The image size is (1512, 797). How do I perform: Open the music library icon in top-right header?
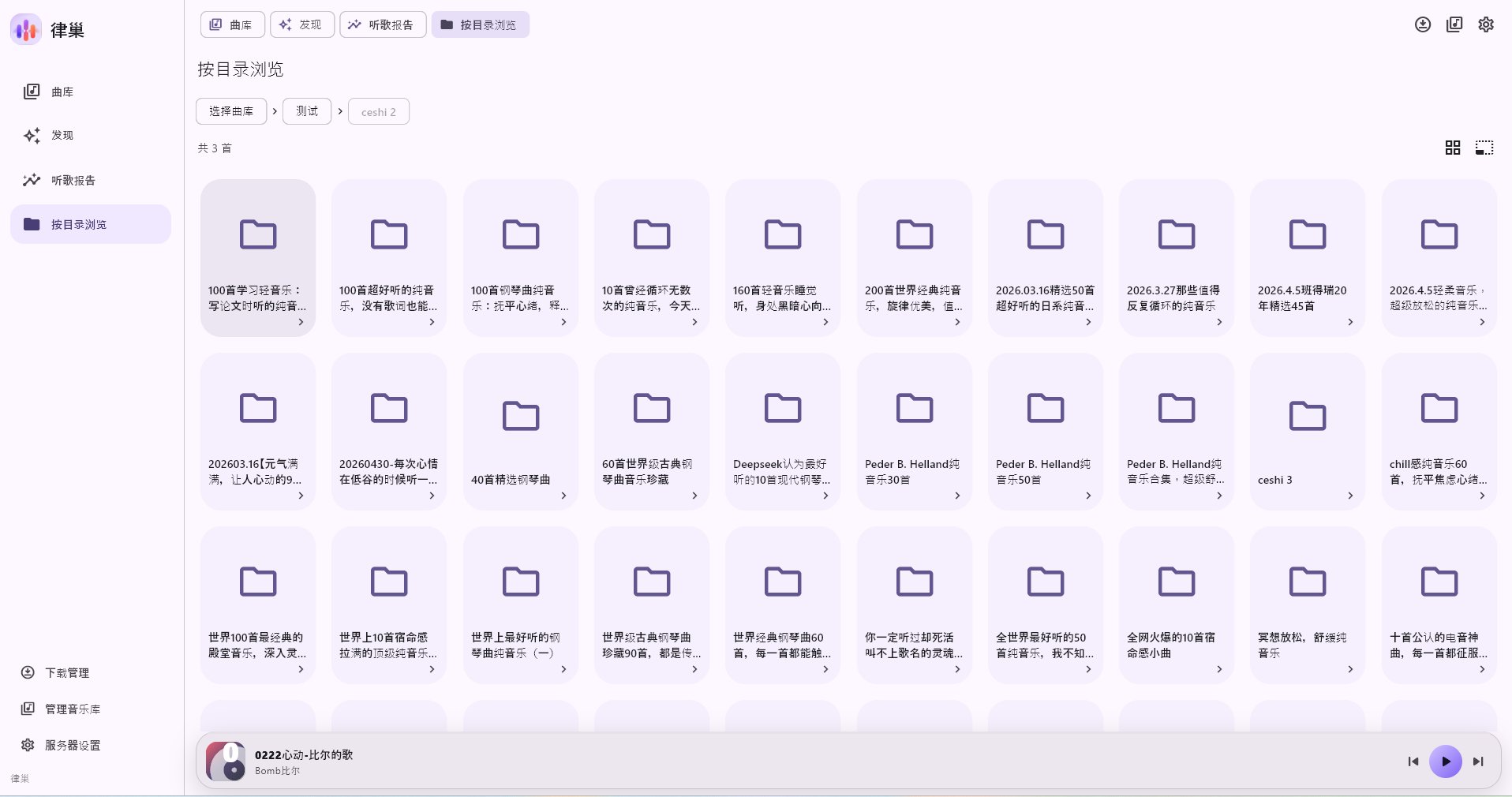(1454, 24)
